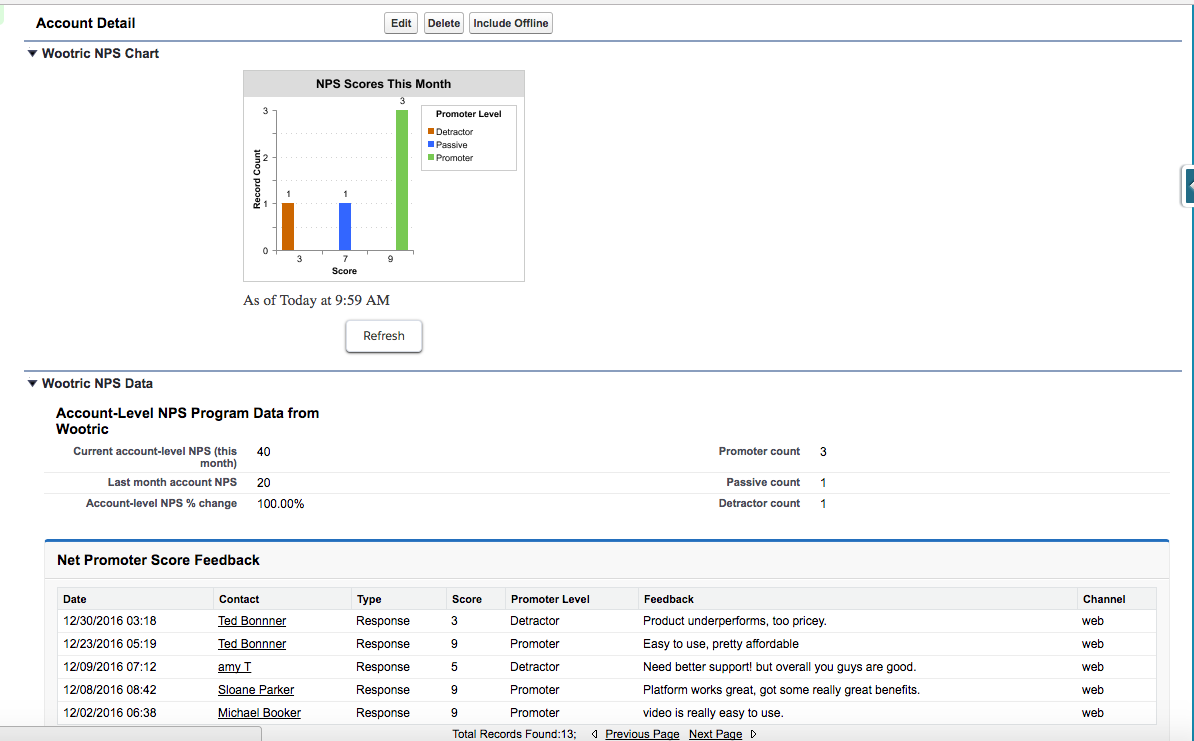Image resolution: width=1194 pixels, height=741 pixels.
Task: Click the Passive count label
Action: click(763, 482)
